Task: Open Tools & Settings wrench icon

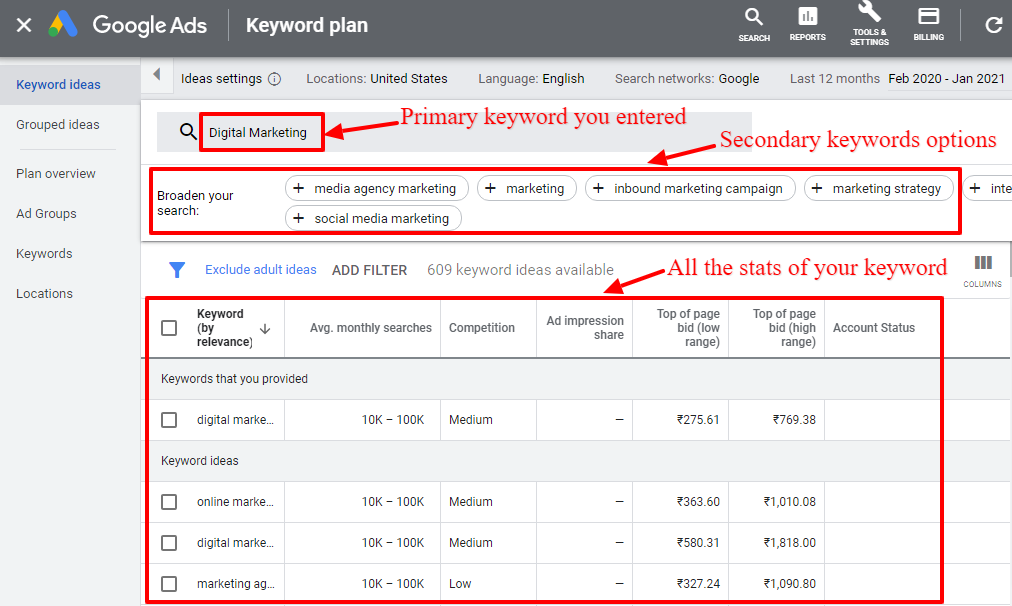Action: 869,14
